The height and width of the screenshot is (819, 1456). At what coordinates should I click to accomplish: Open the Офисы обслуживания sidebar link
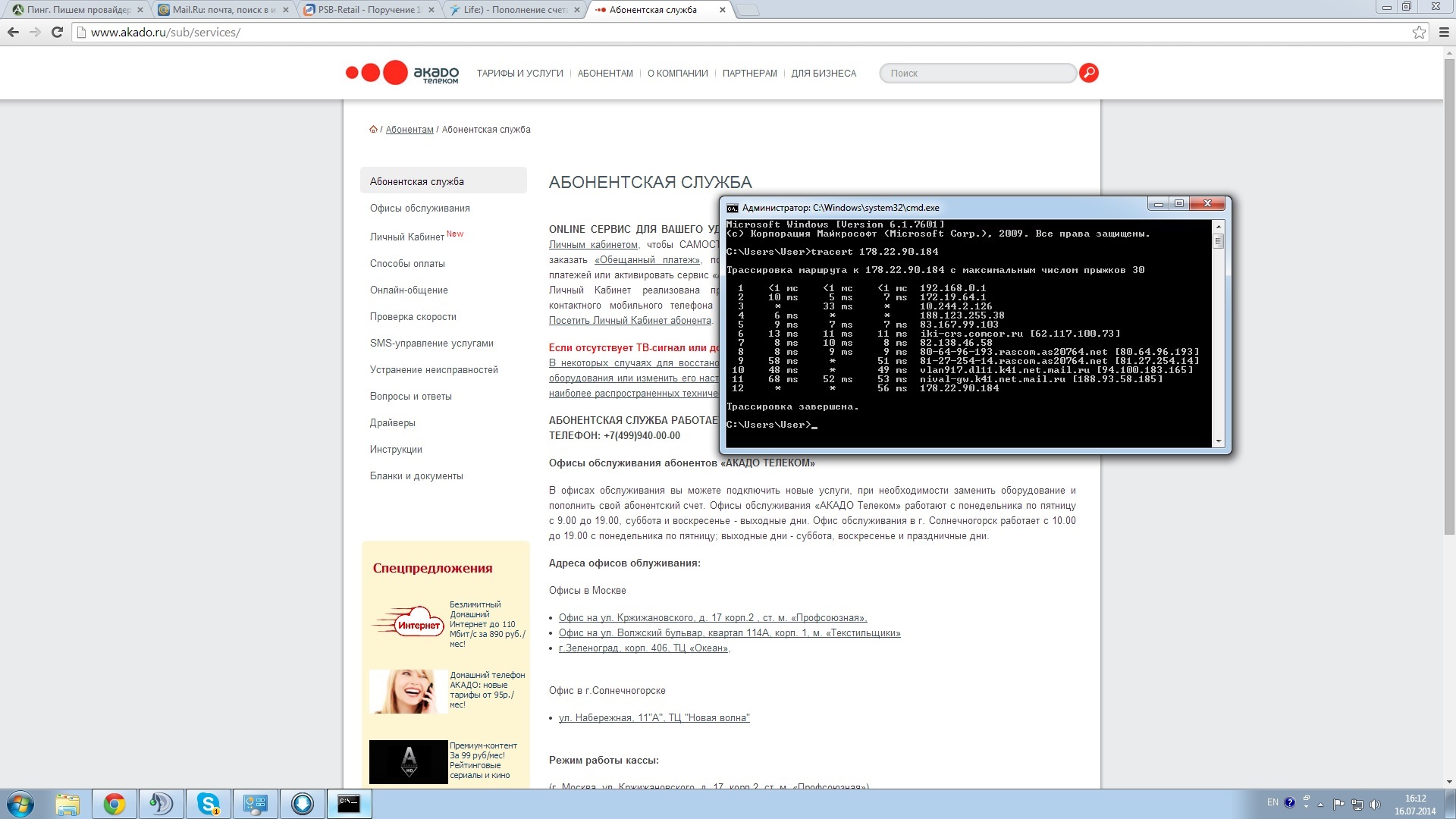click(419, 209)
